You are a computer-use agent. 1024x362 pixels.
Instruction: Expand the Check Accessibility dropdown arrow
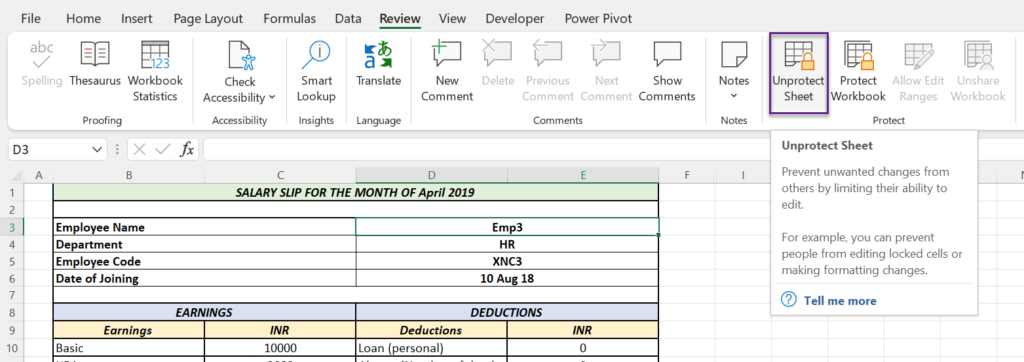tap(272, 97)
